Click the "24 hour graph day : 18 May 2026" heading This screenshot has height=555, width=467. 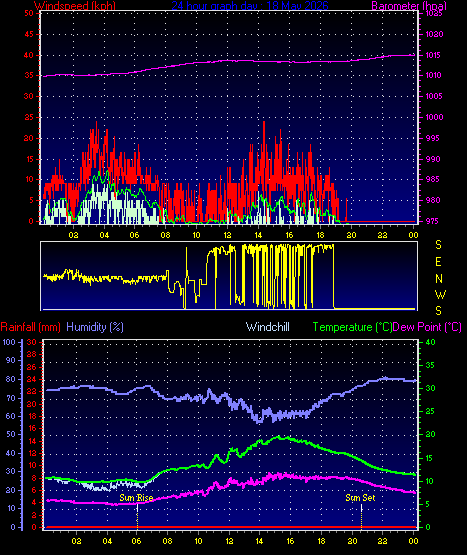[x=250, y=6]
